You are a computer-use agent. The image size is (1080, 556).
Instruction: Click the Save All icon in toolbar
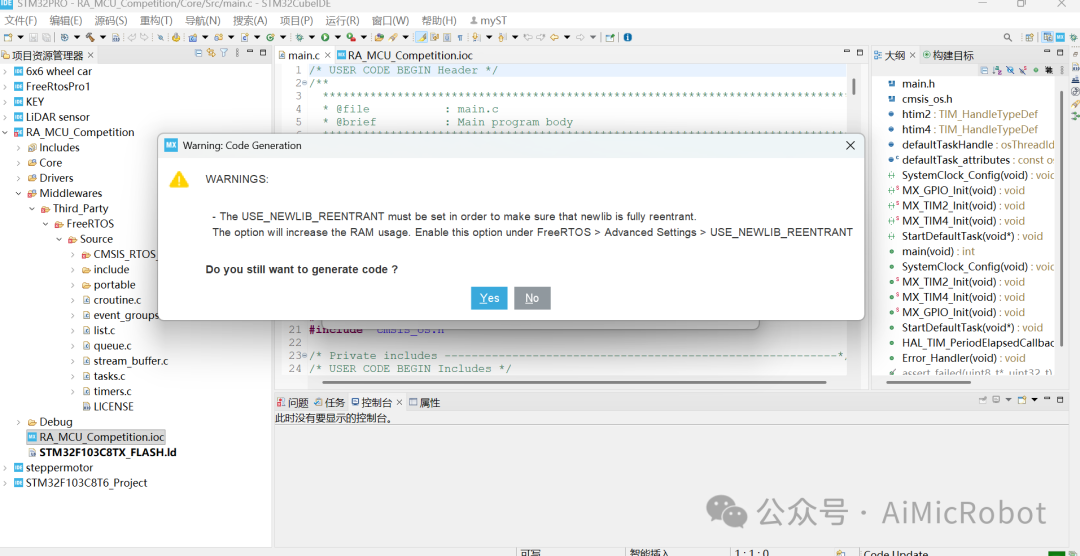pos(47,37)
